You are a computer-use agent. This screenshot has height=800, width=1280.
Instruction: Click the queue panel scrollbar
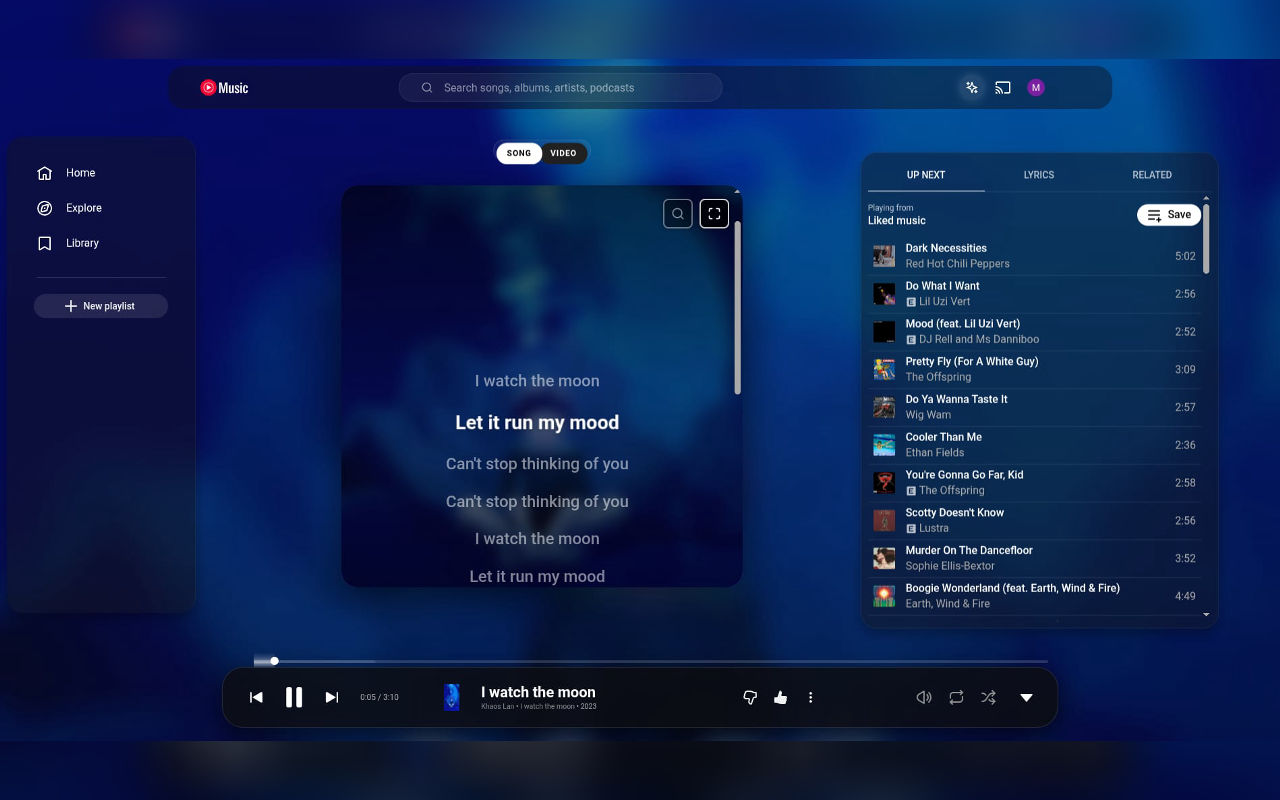tap(1206, 240)
